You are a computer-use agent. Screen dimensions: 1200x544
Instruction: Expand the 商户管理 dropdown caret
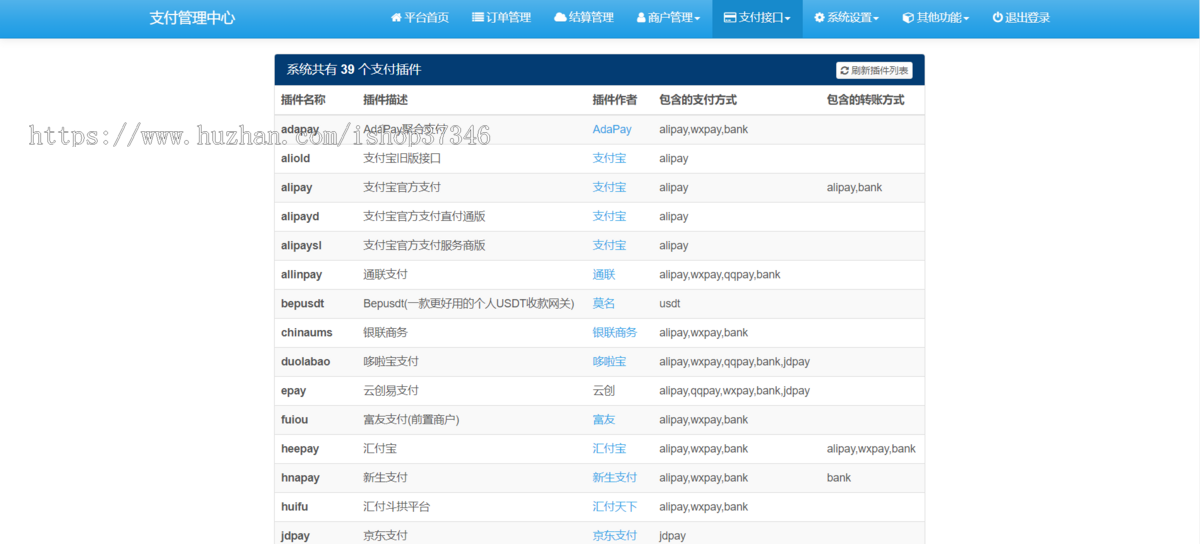(697, 19)
